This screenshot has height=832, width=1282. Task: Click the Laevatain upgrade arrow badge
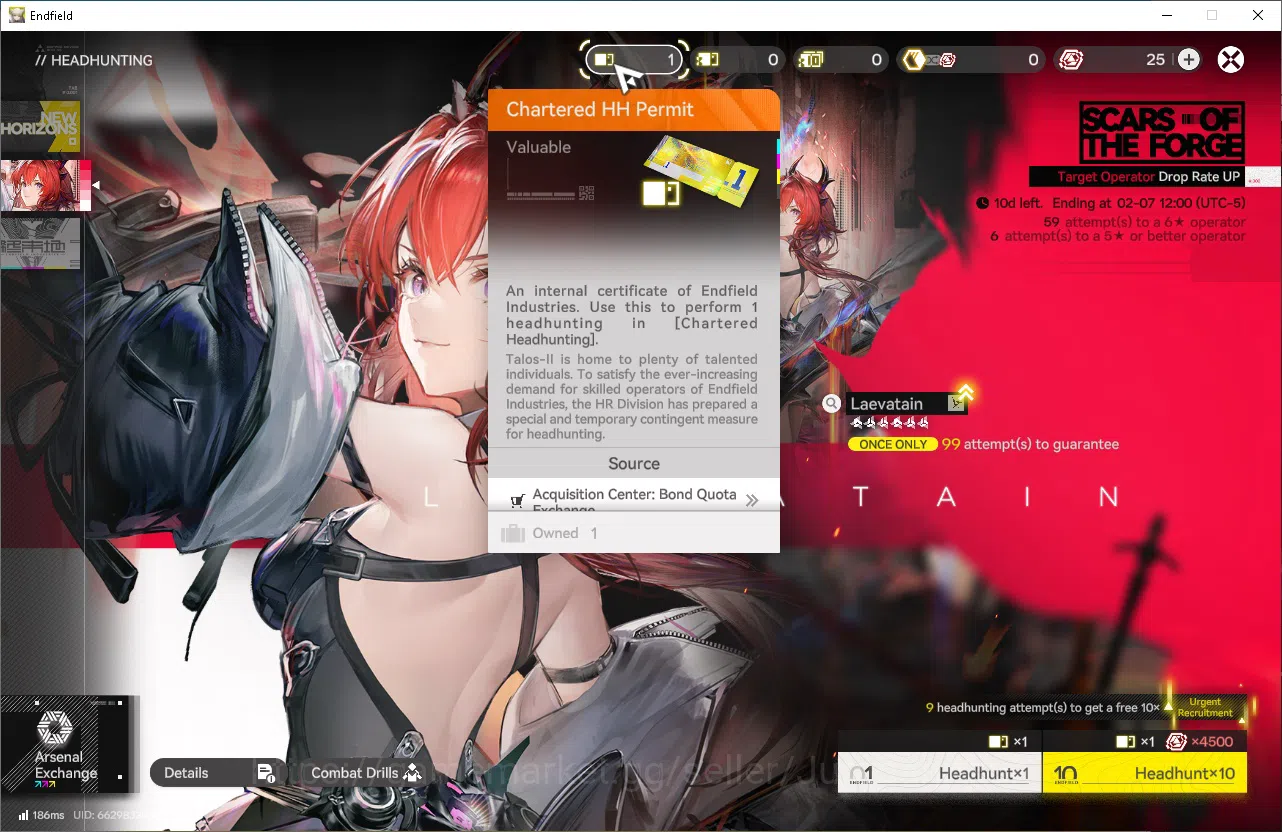point(965,393)
